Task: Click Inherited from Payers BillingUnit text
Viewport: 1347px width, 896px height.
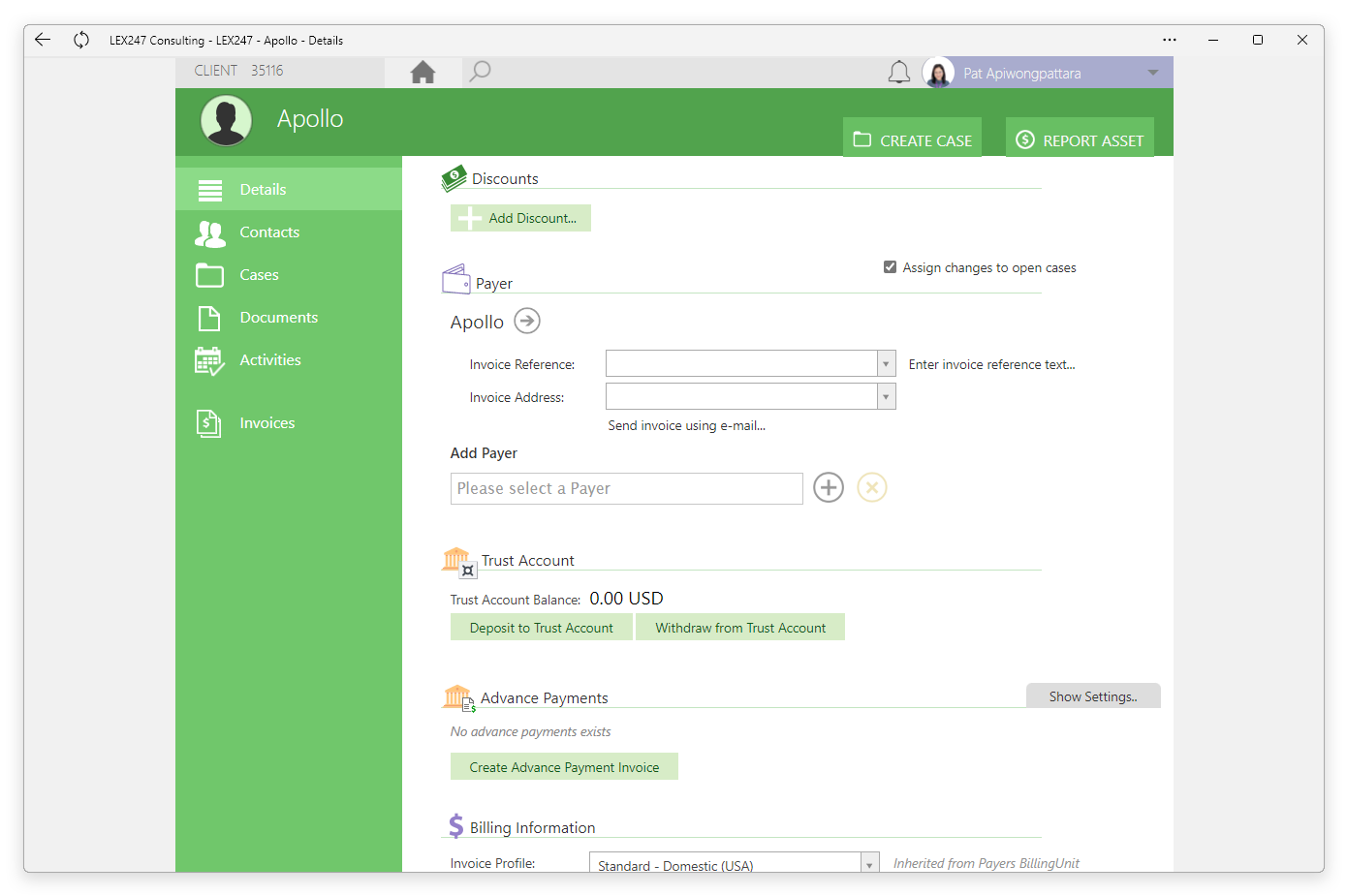Action: [986, 863]
